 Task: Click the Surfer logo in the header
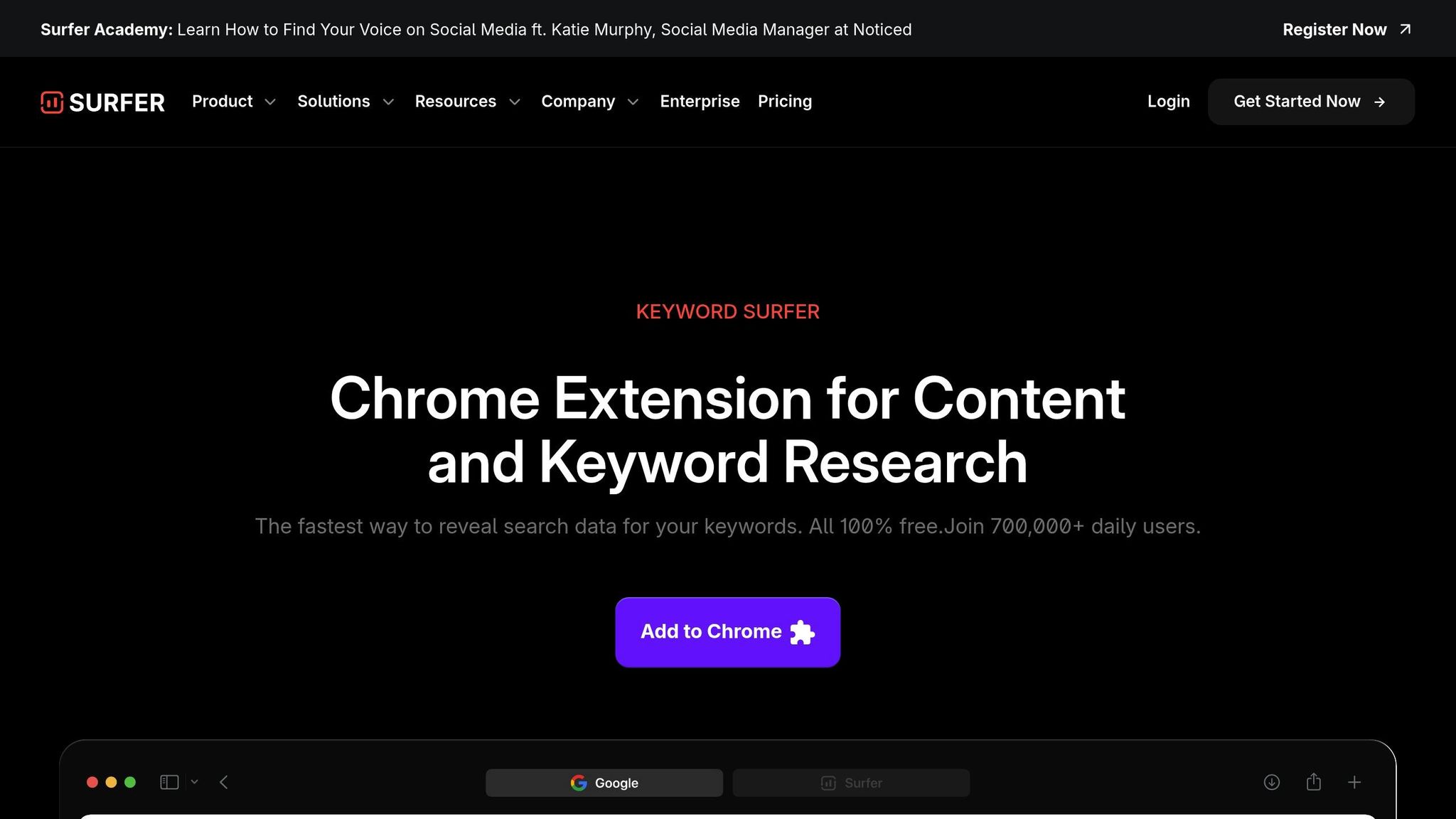coord(102,102)
